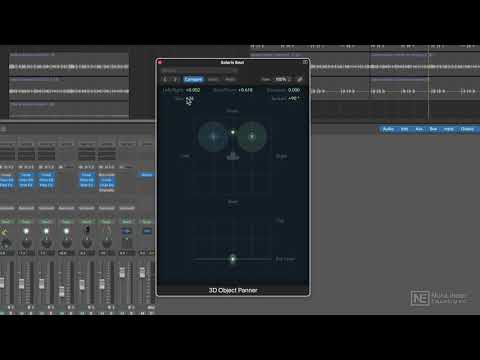
Task: Close the 3D Object Panner window
Action: tap(160, 62)
